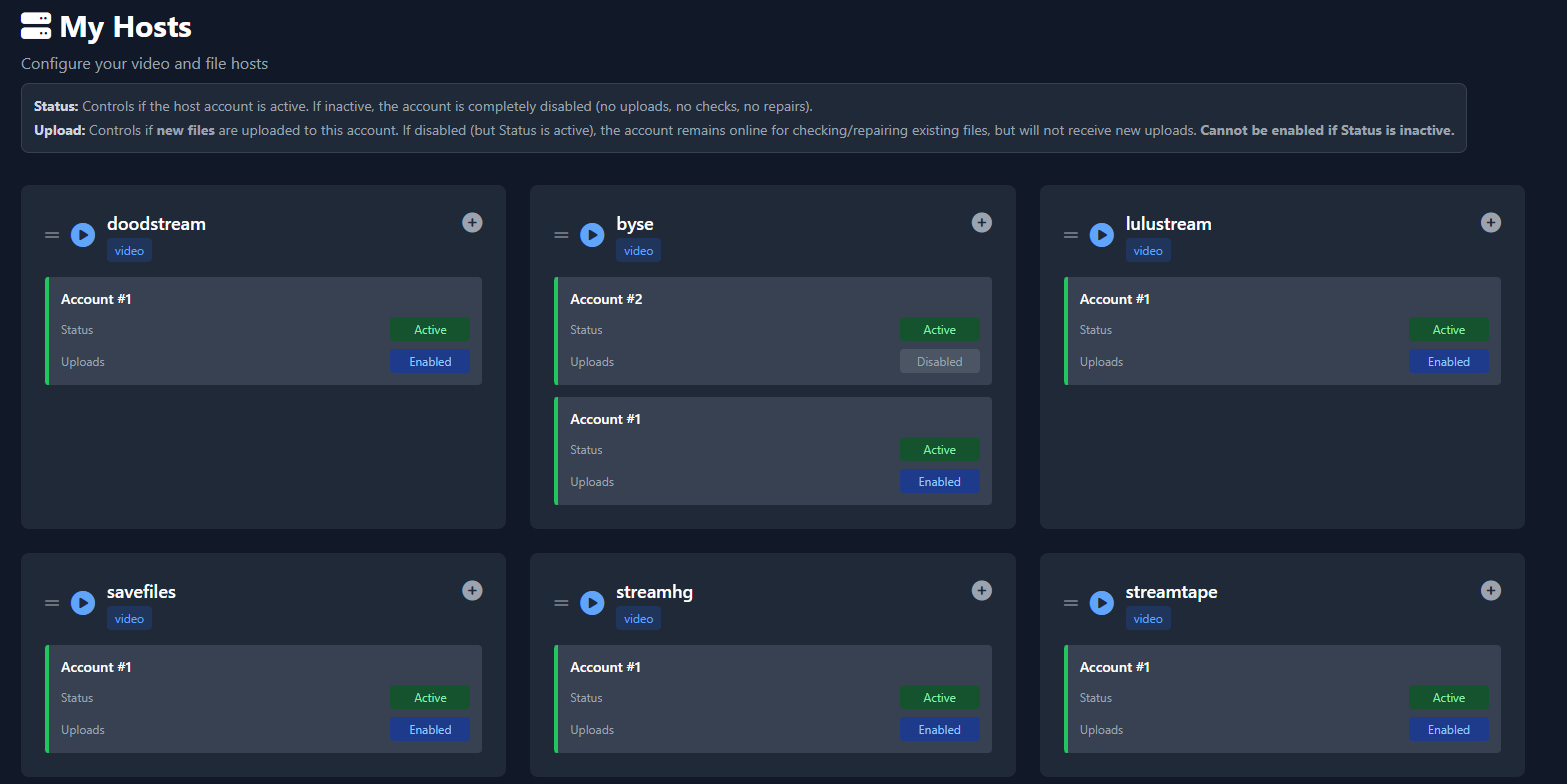The height and width of the screenshot is (784, 1567).
Task: Toggle byse Account #1 uploads Enabled button
Action: 939,482
